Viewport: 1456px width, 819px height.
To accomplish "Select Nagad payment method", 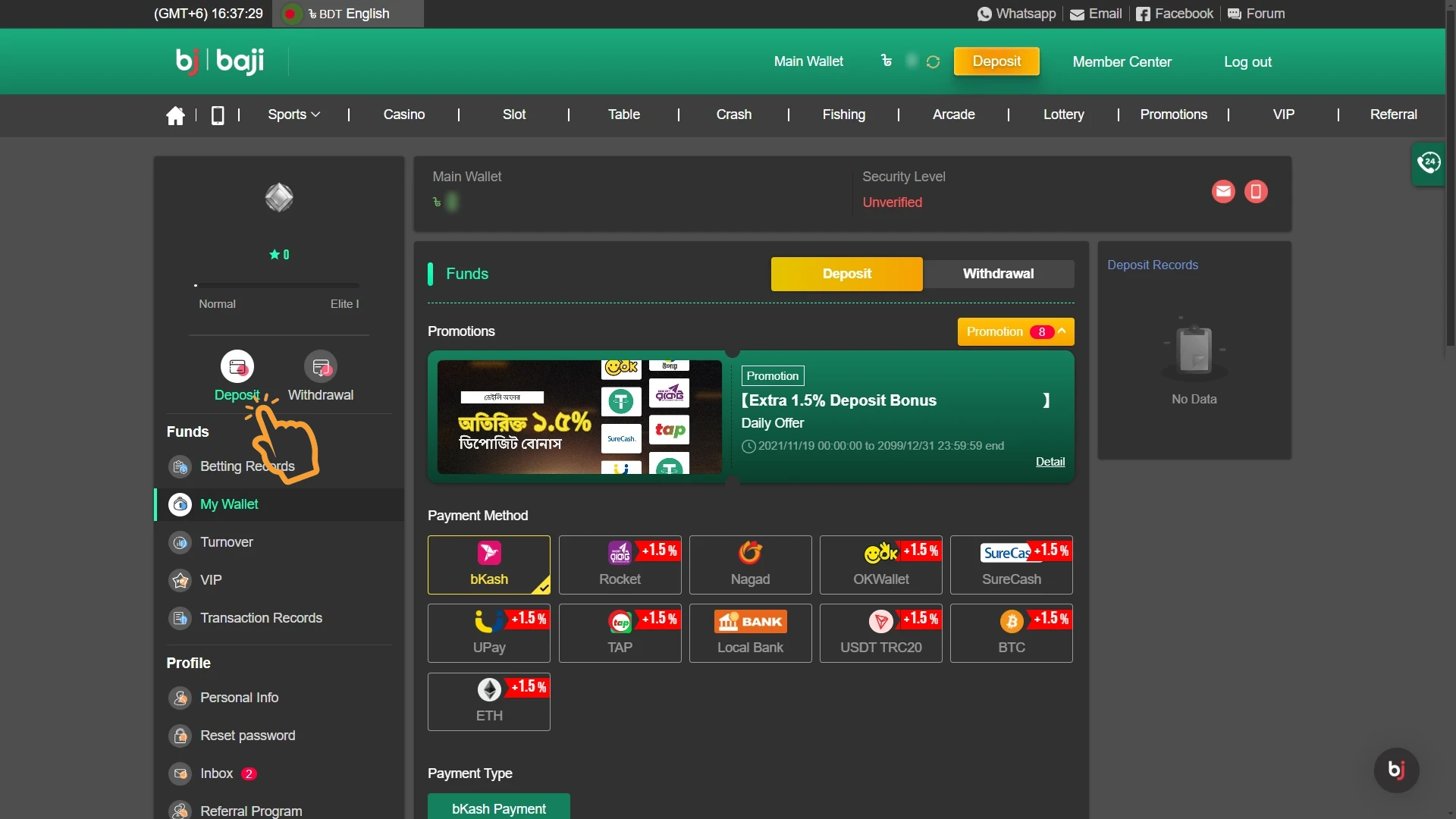I will point(751,565).
